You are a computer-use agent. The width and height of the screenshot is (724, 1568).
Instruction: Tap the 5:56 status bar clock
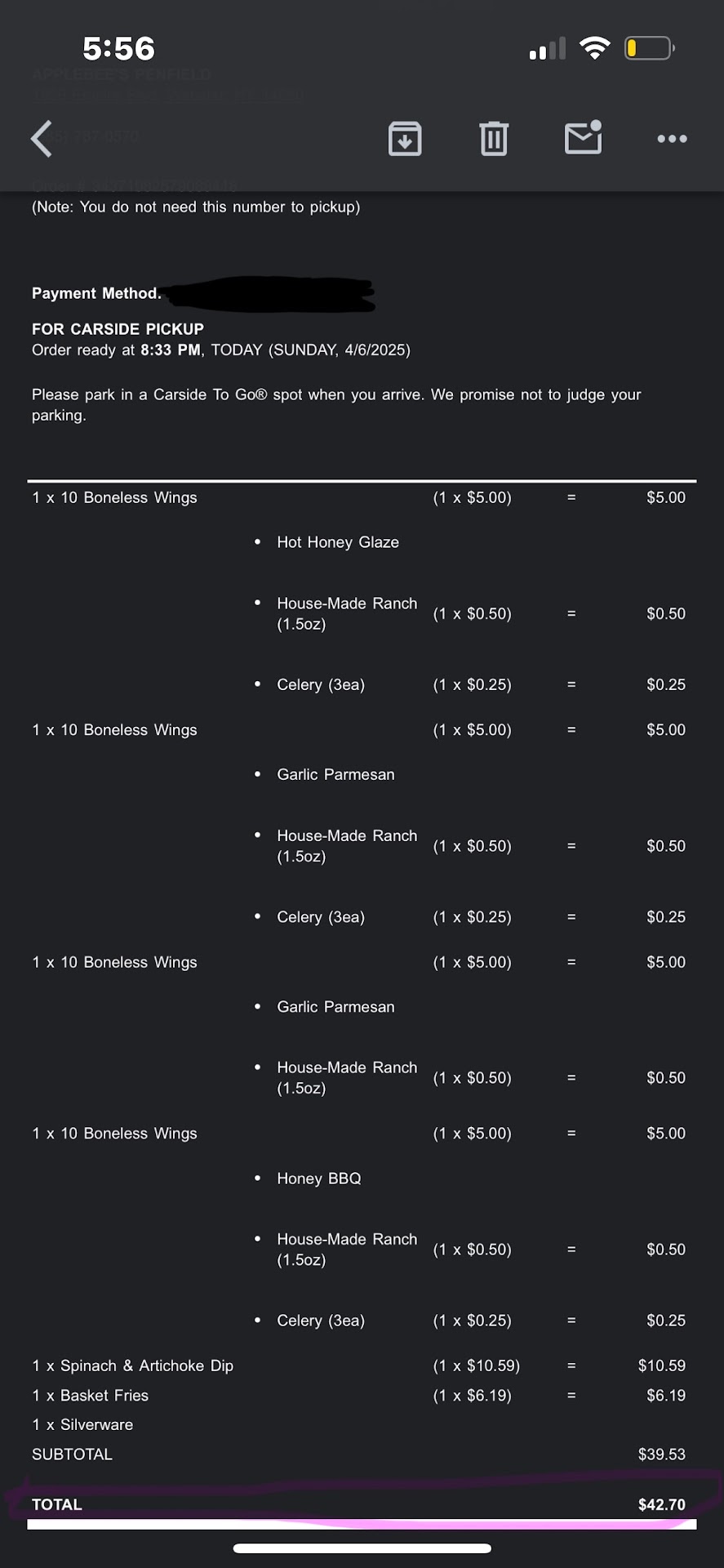(x=118, y=49)
